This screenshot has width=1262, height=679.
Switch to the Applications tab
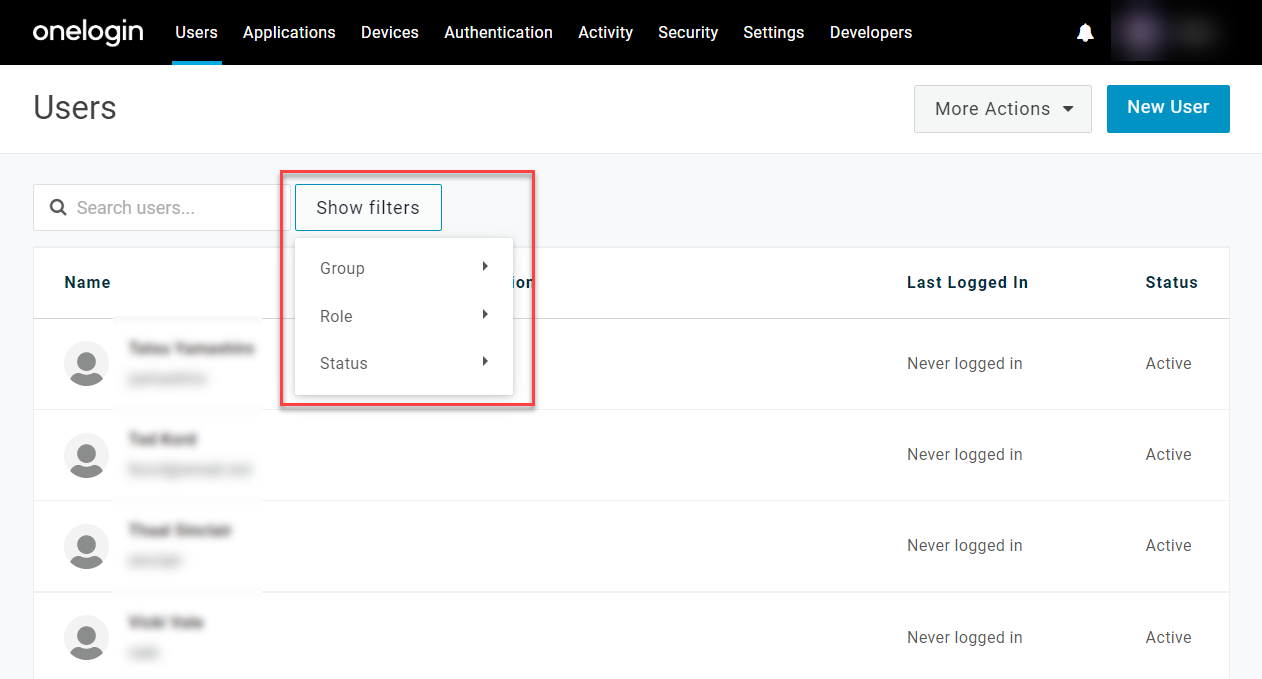[289, 32]
